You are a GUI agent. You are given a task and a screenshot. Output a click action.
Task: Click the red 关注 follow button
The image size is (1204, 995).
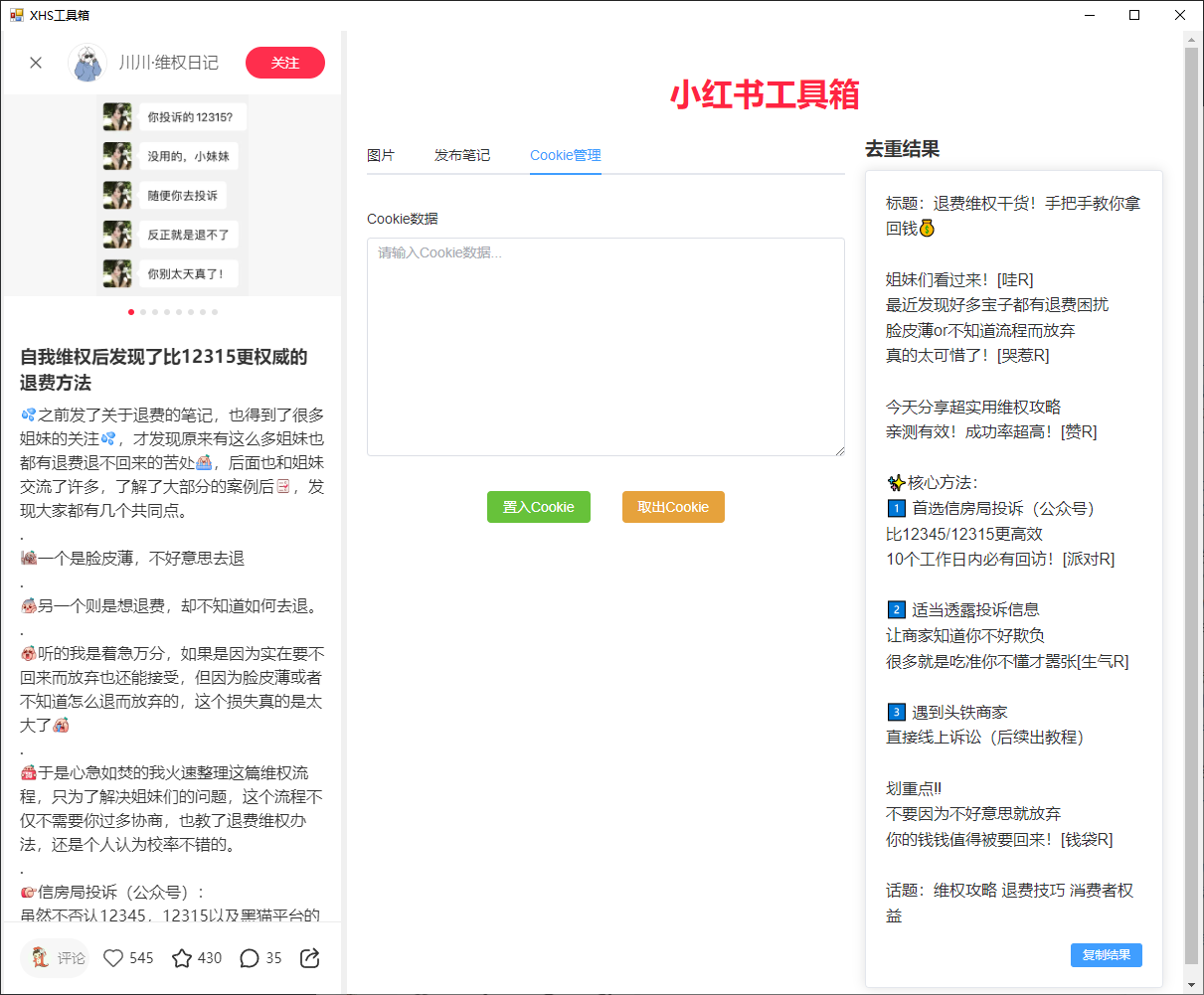pos(285,63)
